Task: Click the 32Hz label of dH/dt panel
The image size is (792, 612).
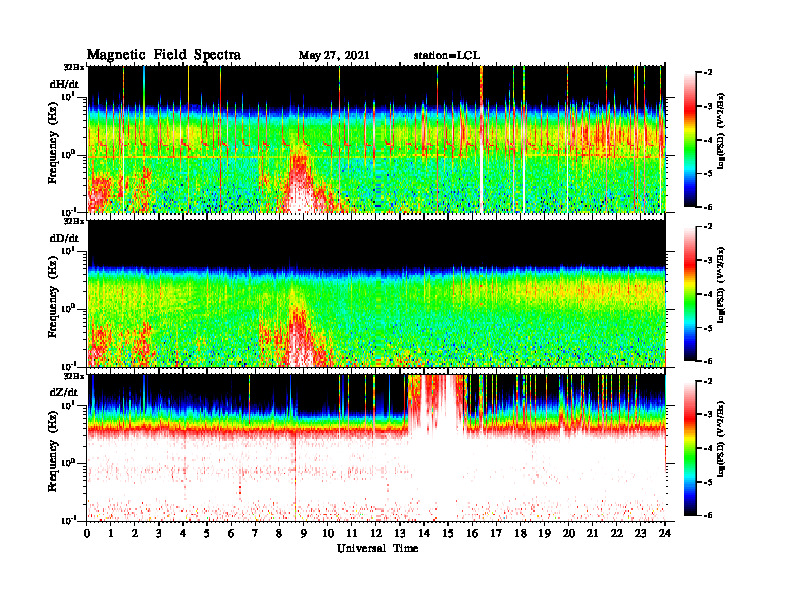Action: tap(73, 66)
